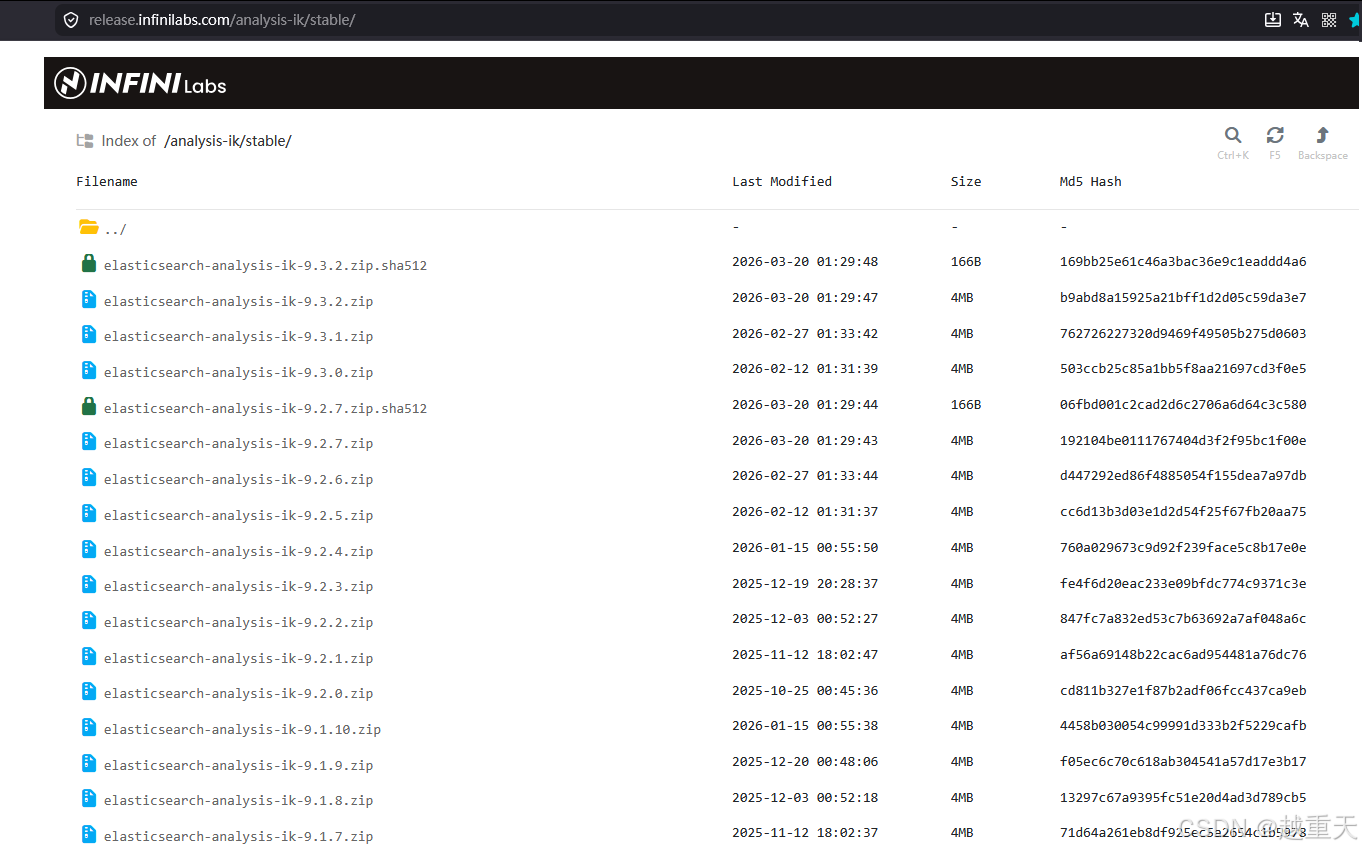Select the date 2026-01-15 00:55:50
The image size is (1362, 851).
[805, 548]
